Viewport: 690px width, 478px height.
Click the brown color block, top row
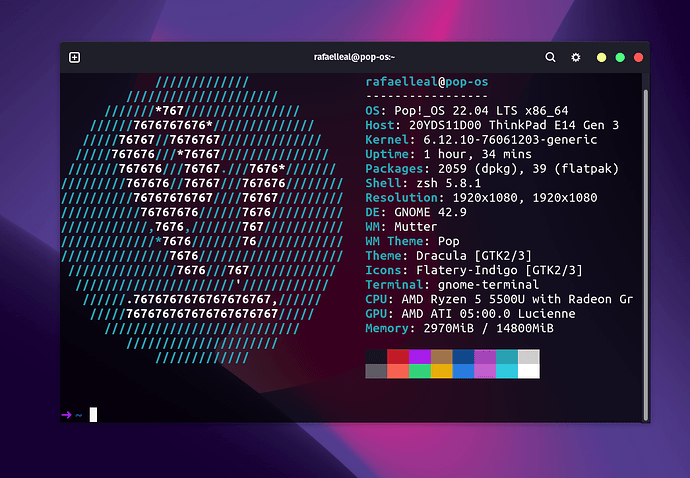[x=441, y=357]
